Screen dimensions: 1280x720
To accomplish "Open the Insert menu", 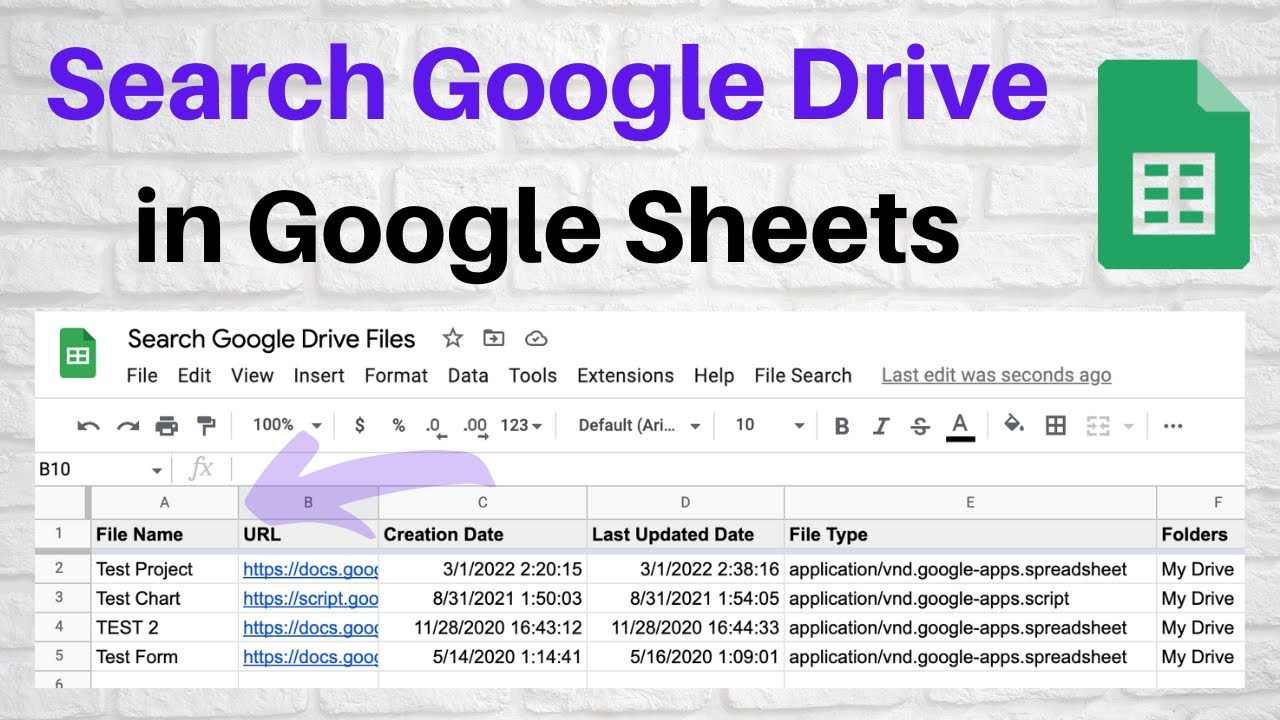I will click(x=319, y=376).
